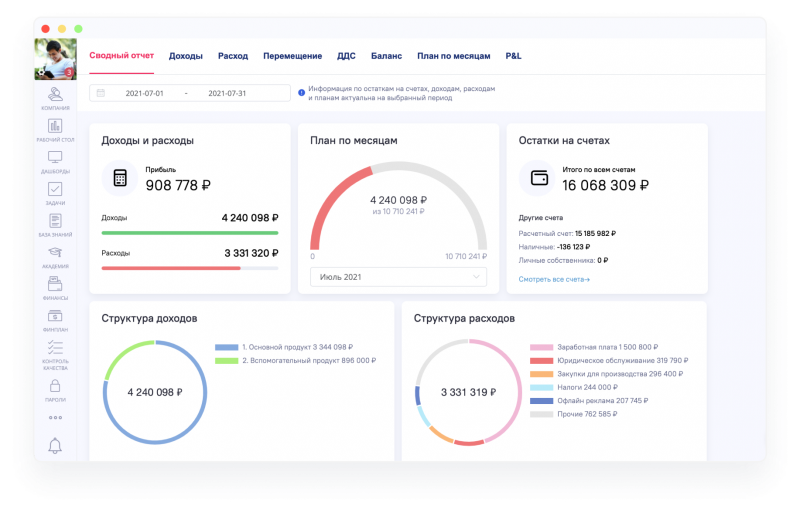Viewport: 800px width, 512px height.
Task: Open Контроль качества checklist icon
Action: coord(55,349)
